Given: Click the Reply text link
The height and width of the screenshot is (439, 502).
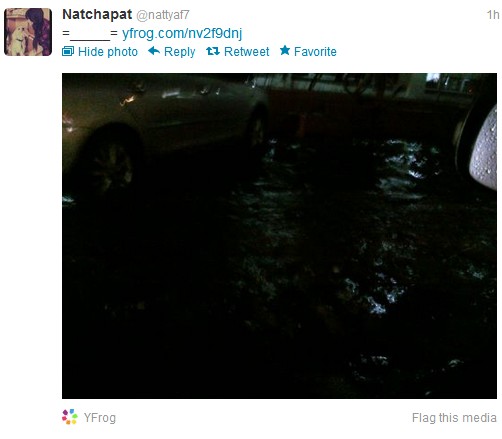Looking at the screenshot, I should 180,52.
